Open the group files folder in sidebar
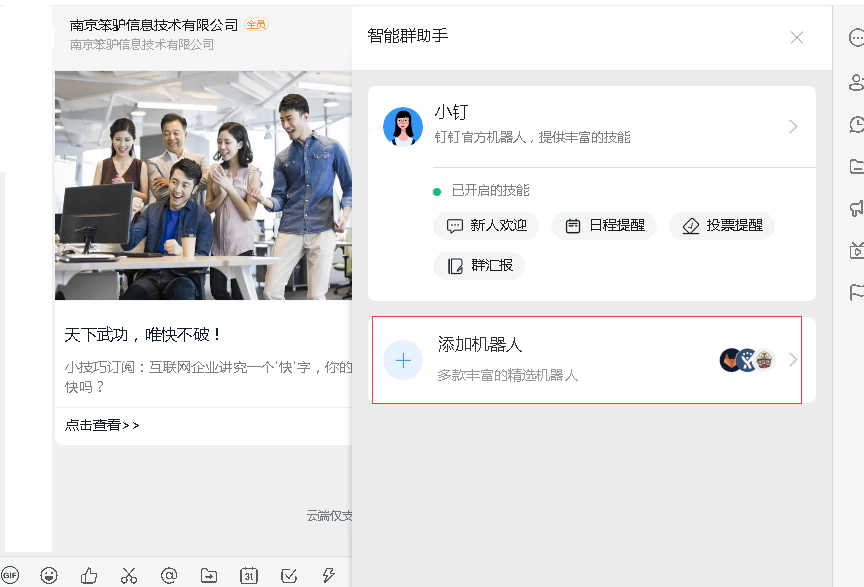 click(x=857, y=166)
